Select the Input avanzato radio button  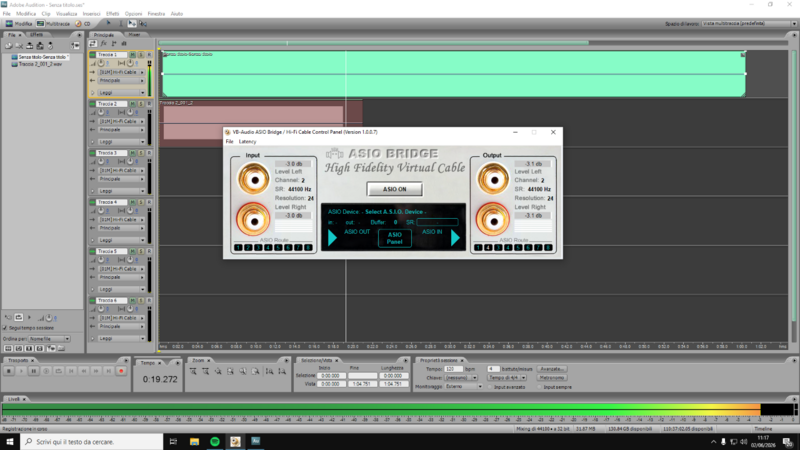point(490,387)
